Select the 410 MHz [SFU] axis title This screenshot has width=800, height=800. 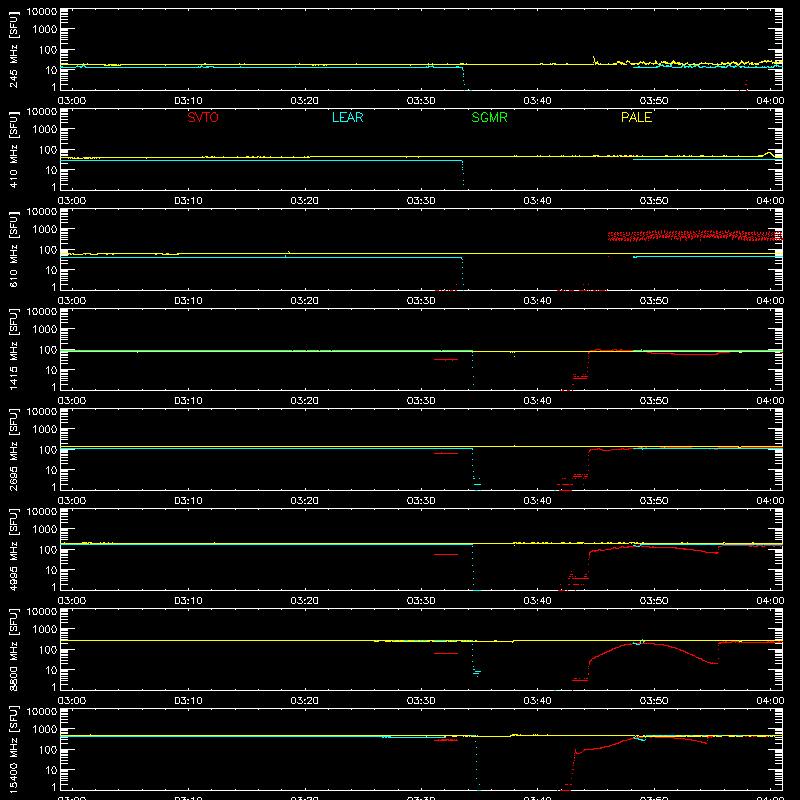(14, 149)
